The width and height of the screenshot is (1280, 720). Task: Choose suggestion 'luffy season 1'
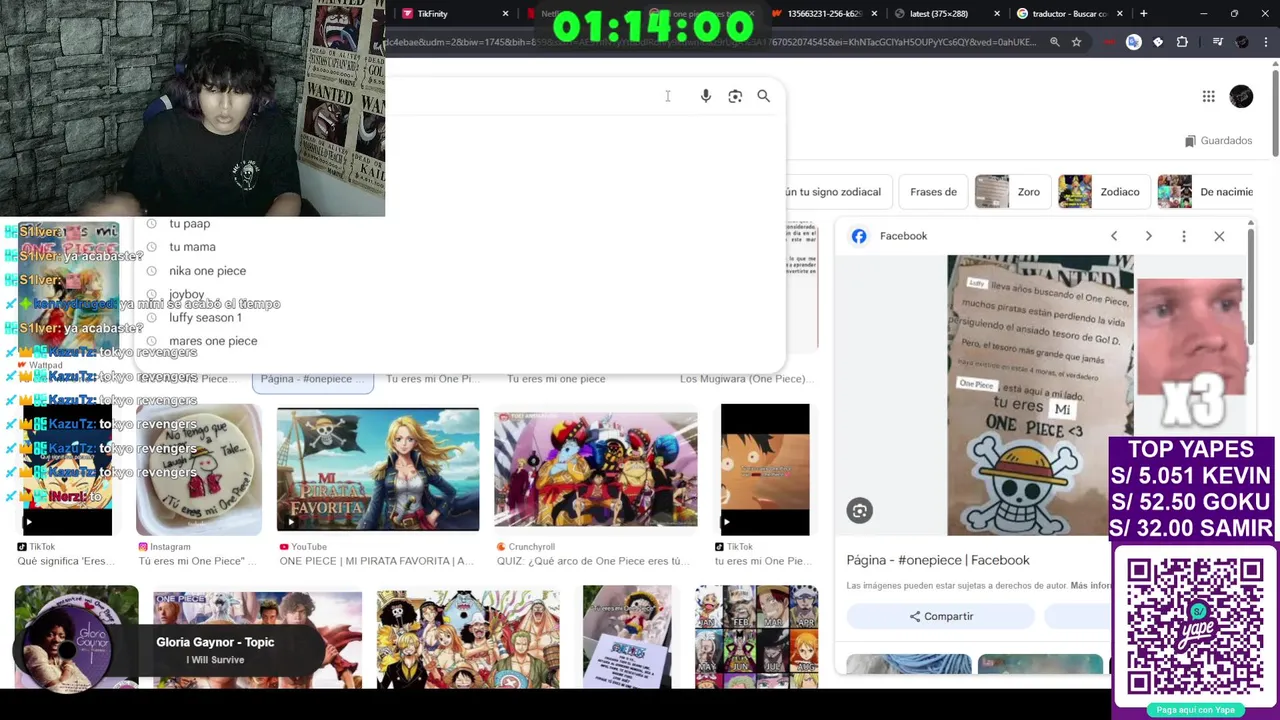(205, 318)
